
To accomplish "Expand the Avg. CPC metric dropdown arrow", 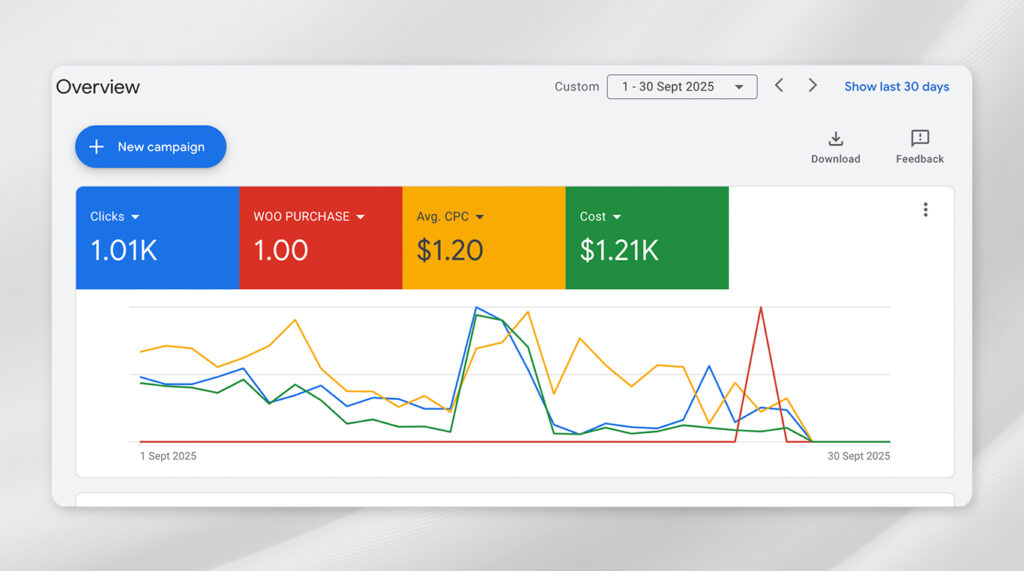I will click(480, 217).
